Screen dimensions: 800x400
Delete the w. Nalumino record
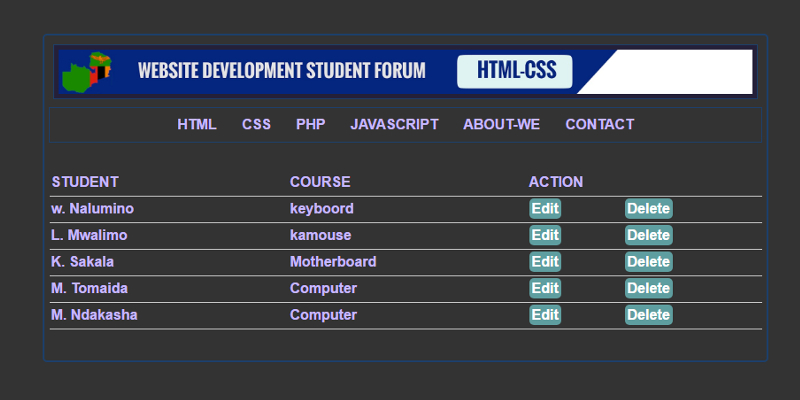648,209
